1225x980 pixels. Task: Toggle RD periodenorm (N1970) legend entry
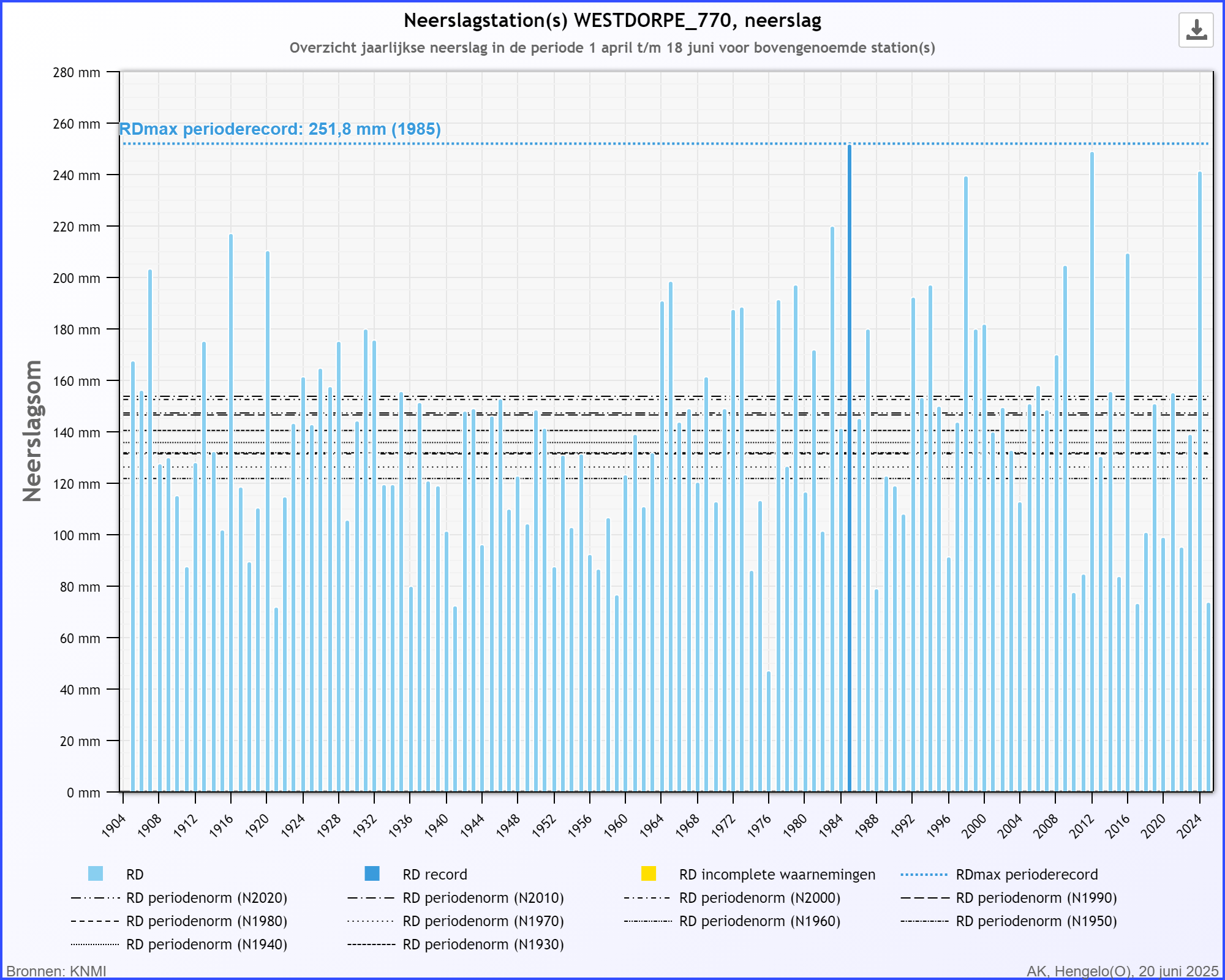click(455, 921)
